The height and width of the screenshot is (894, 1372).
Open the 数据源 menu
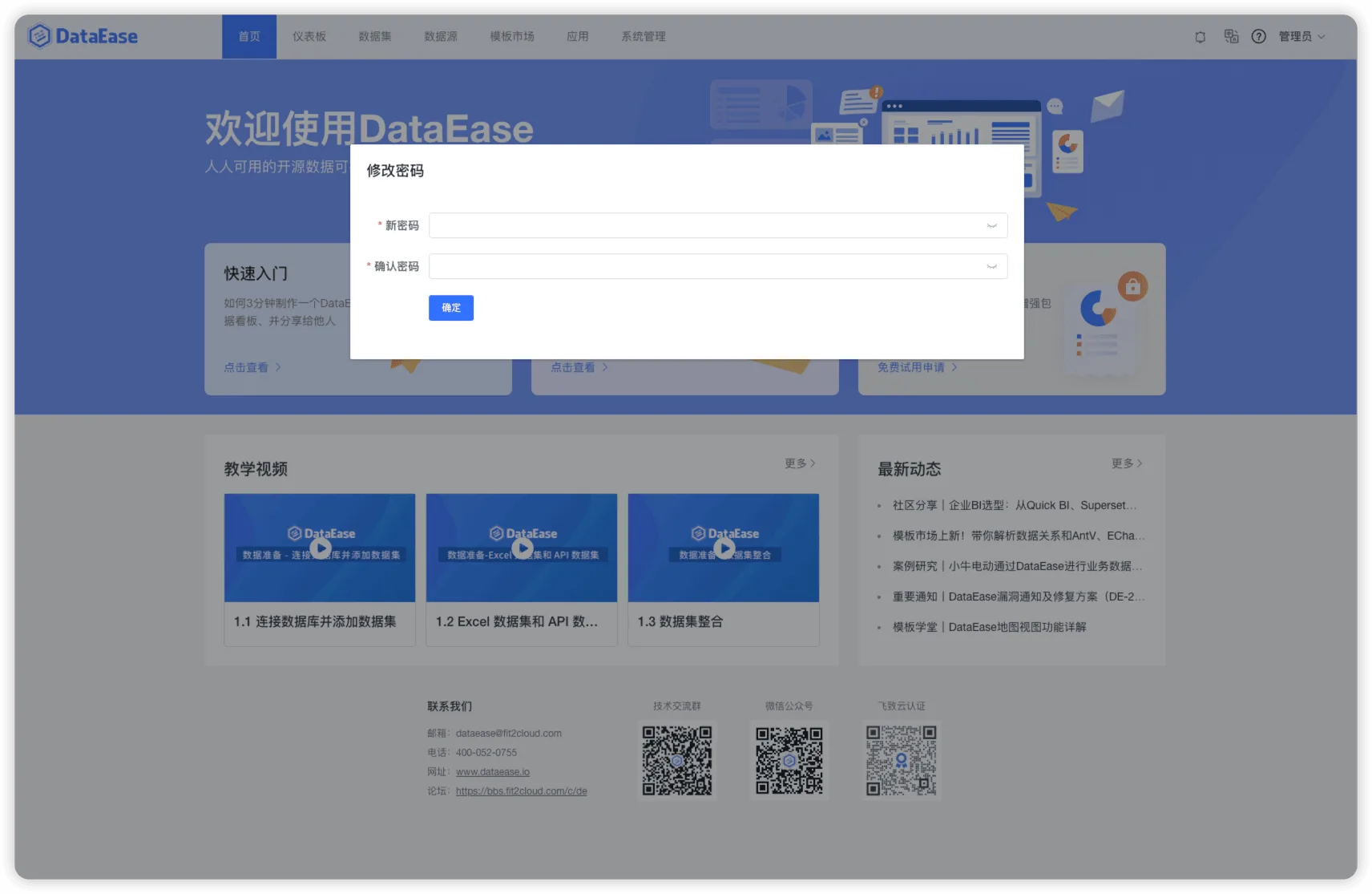click(441, 36)
